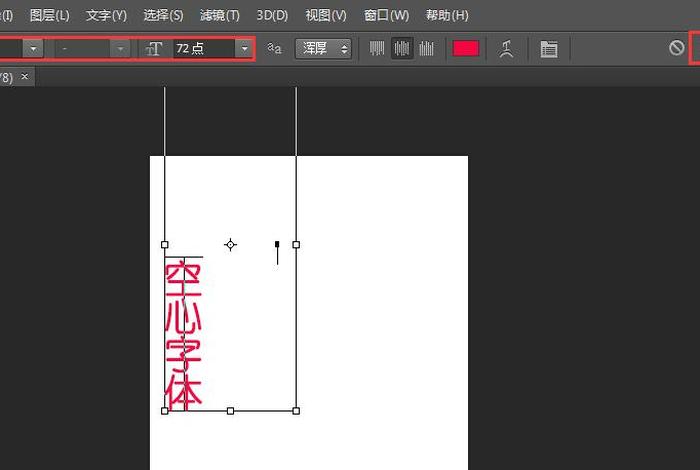
Task: Click the bottom-left text box handle
Action: pyautogui.click(x=165, y=411)
